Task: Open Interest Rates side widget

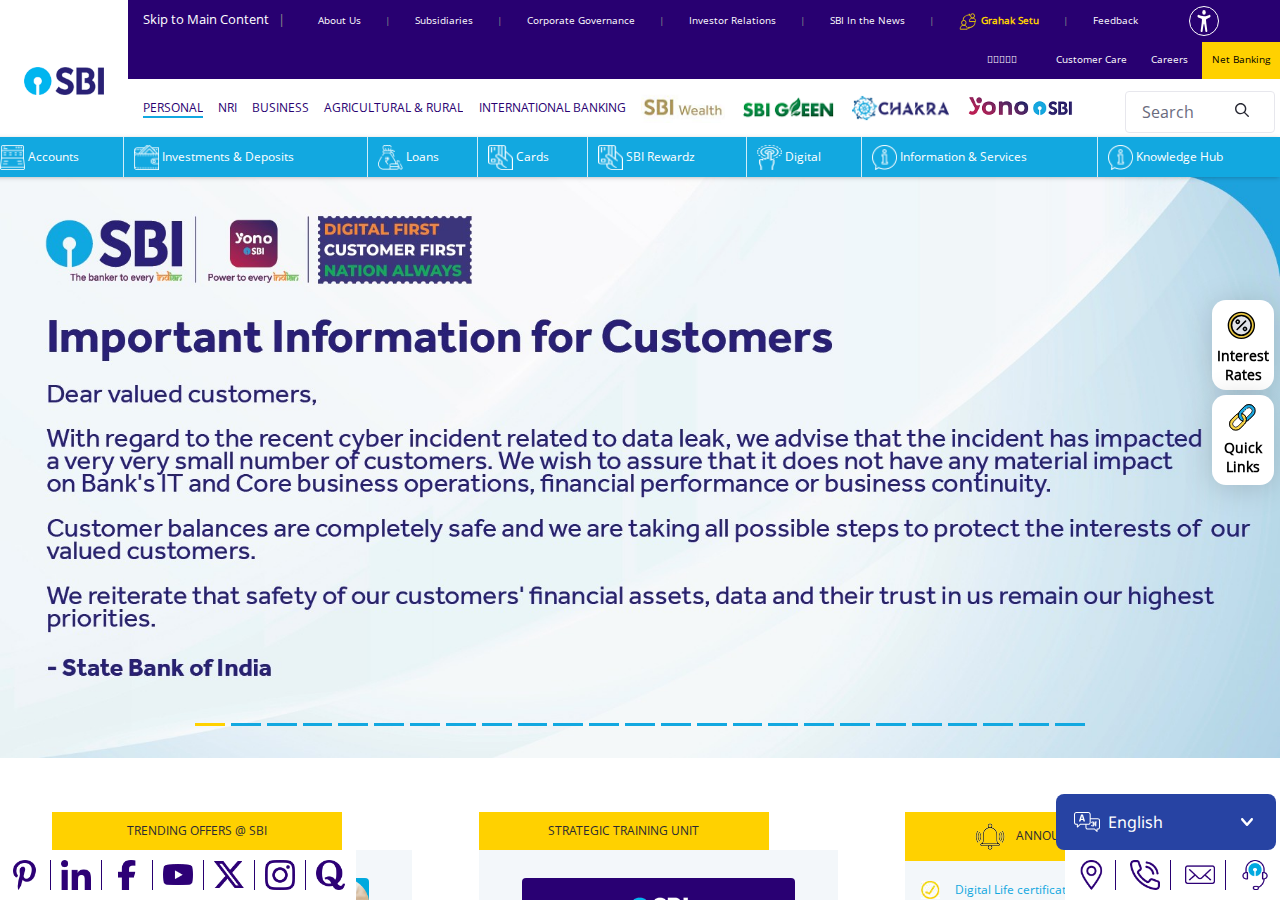Action: [1243, 345]
